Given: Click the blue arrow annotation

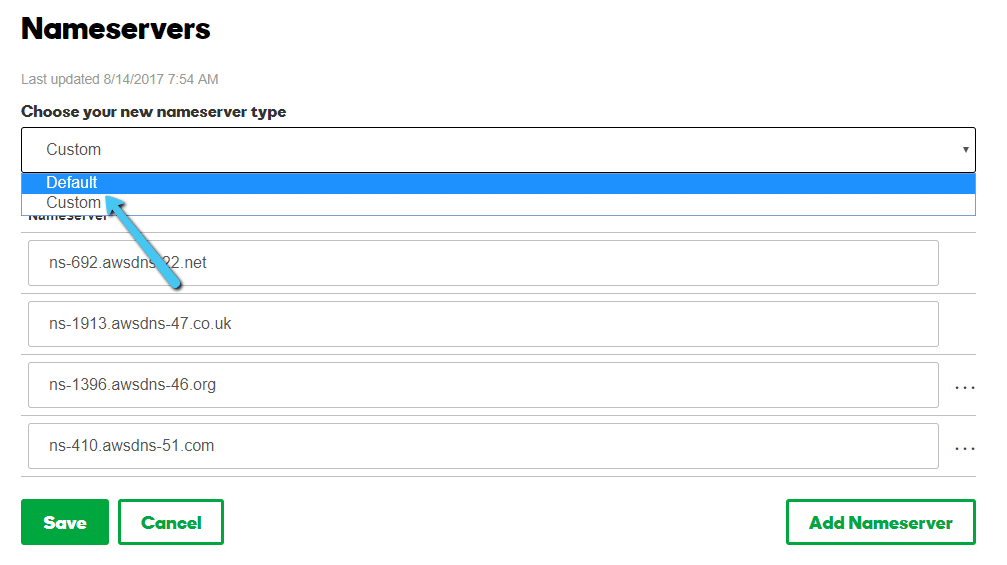Looking at the screenshot, I should (144, 243).
